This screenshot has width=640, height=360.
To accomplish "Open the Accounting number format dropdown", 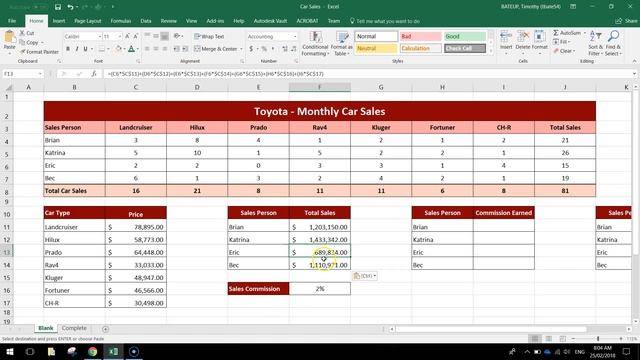I will click(x=295, y=36).
